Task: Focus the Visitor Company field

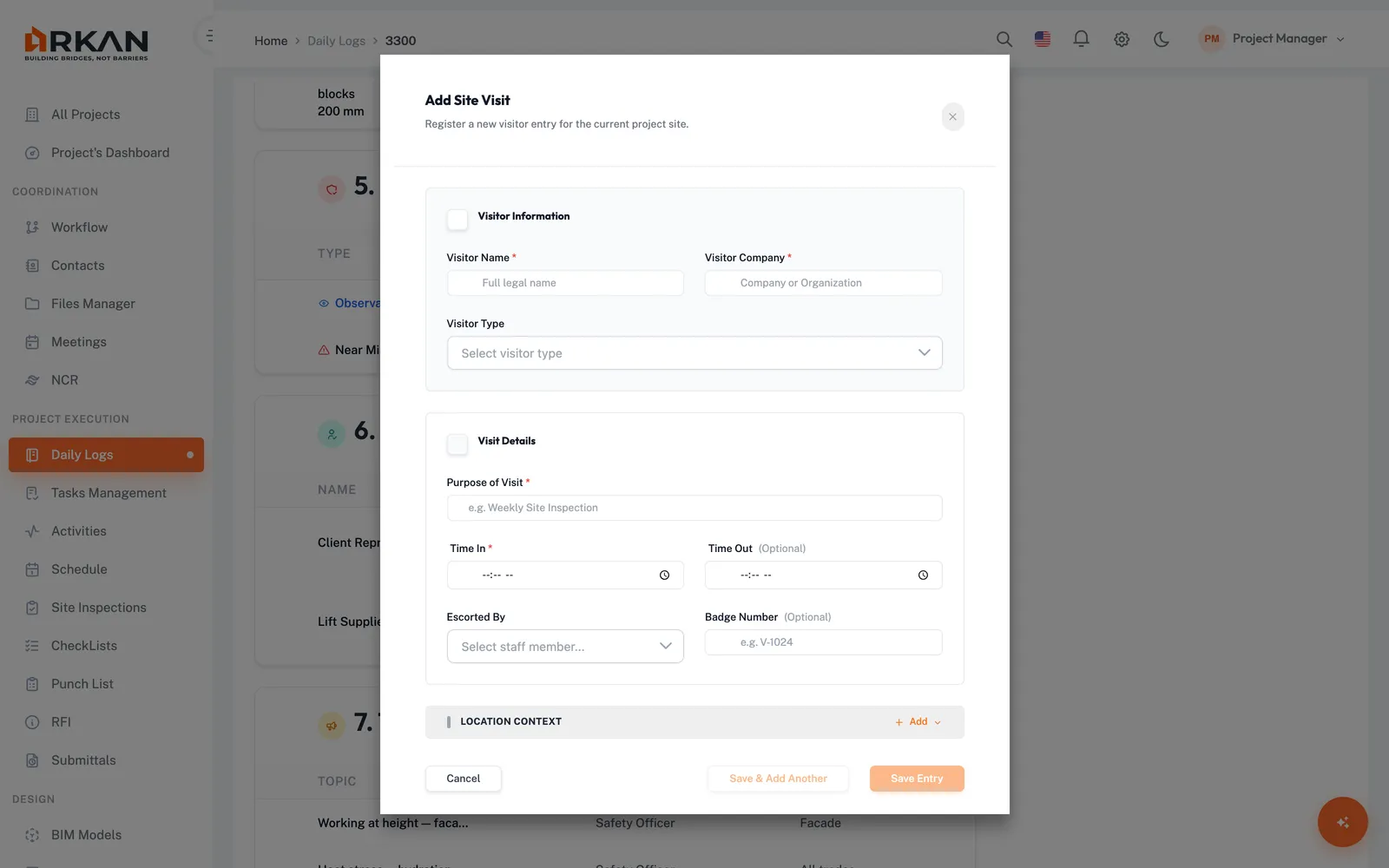Action: (823, 283)
